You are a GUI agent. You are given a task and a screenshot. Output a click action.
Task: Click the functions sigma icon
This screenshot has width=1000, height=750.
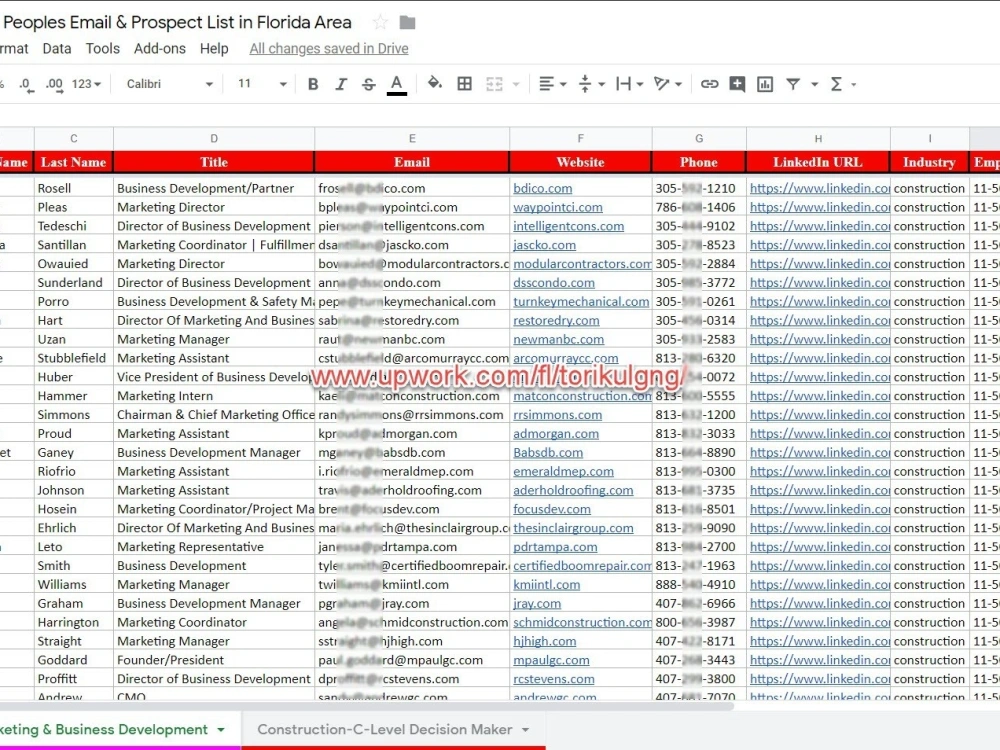click(x=836, y=84)
